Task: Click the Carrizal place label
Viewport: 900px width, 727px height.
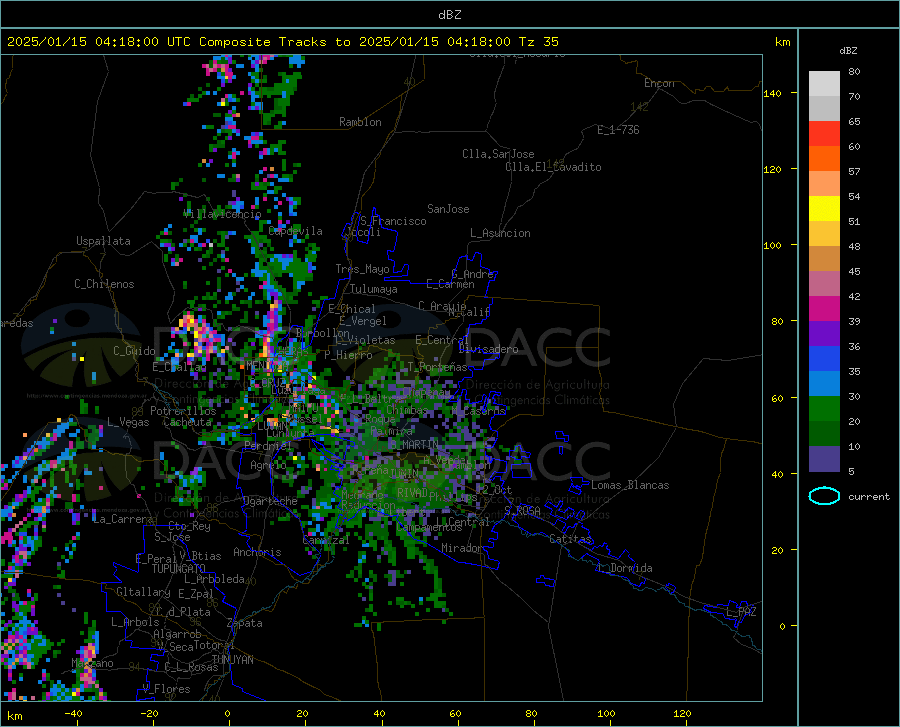Action: pyautogui.click(x=325, y=540)
